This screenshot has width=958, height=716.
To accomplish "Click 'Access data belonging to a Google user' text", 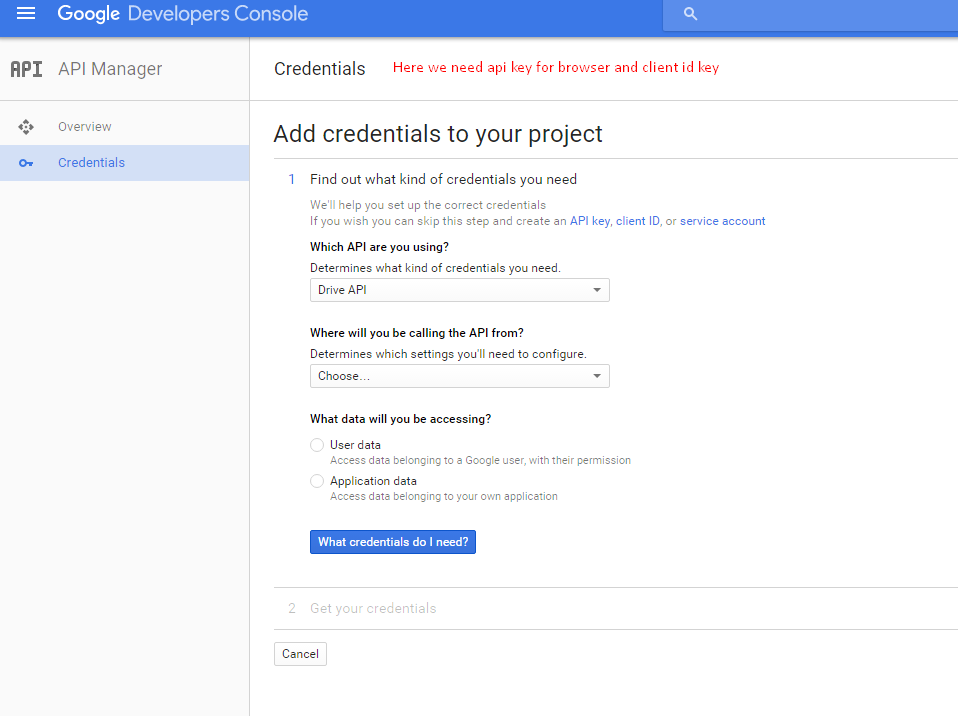I will pyautogui.click(x=480, y=461).
